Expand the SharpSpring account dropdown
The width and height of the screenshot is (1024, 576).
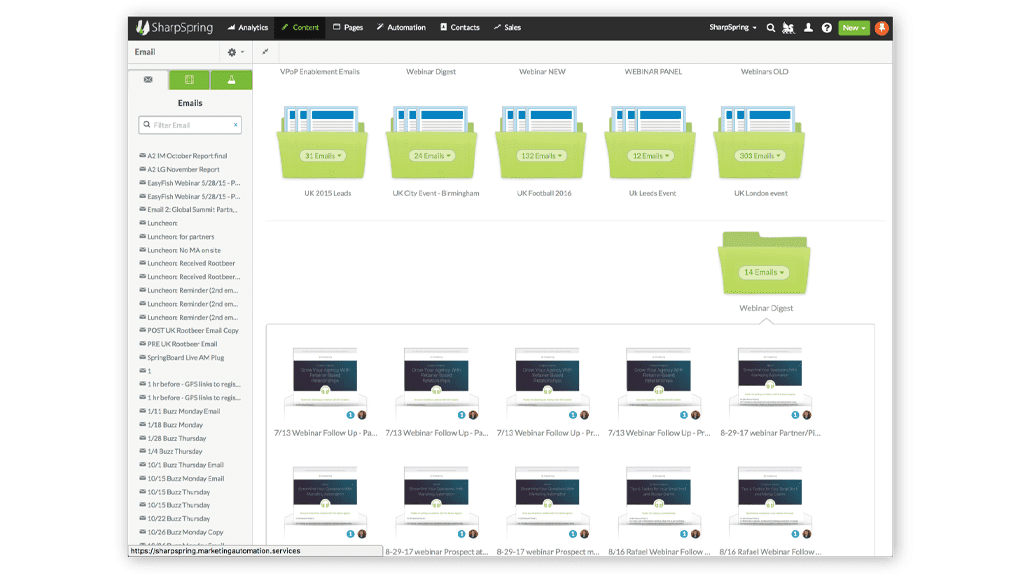coord(733,27)
